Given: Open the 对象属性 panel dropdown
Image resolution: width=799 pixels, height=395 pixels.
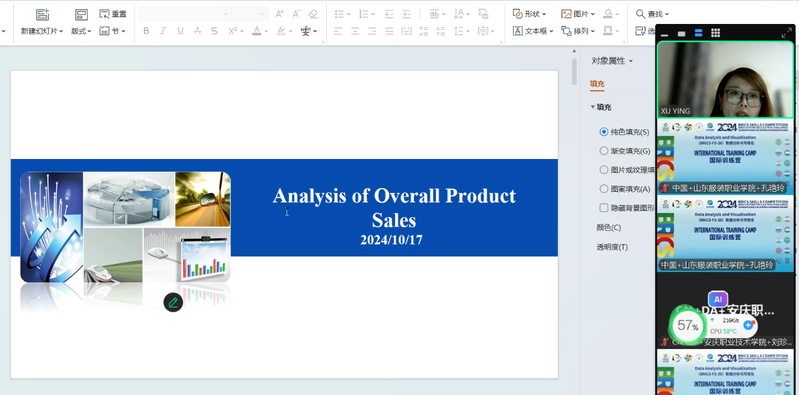Looking at the screenshot, I should pyautogui.click(x=612, y=61).
